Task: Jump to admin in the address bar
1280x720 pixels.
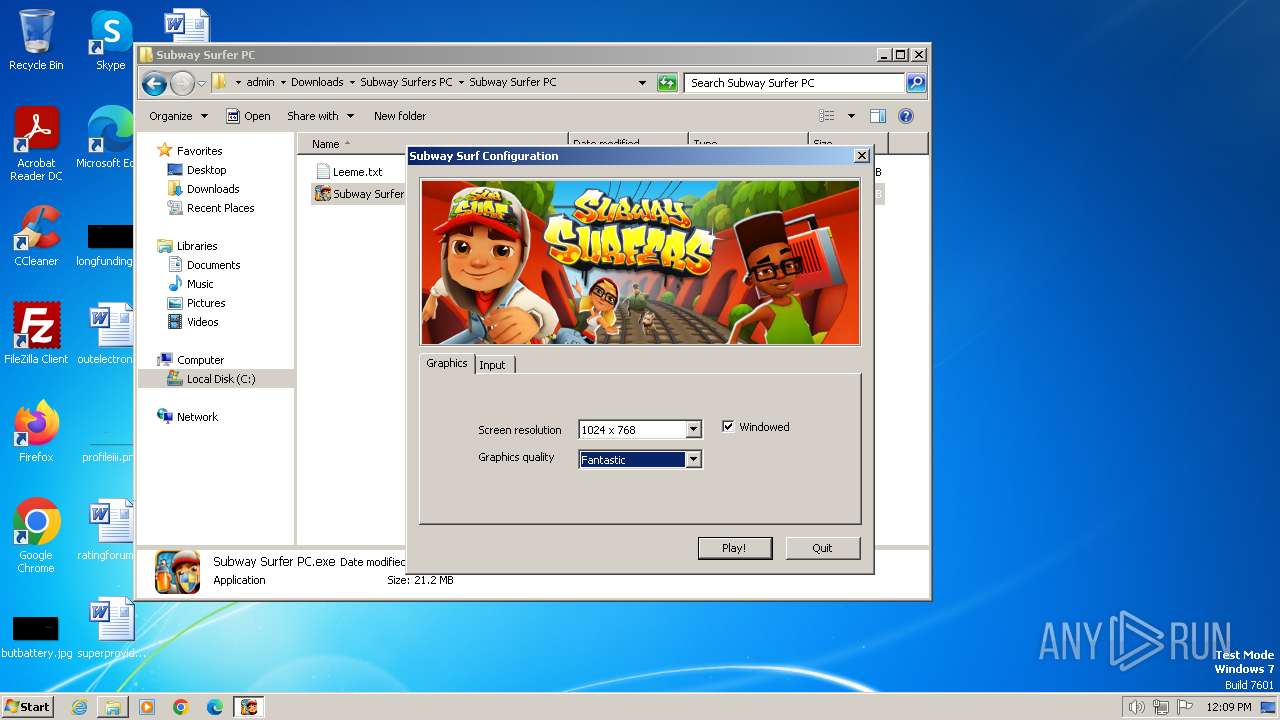Action: click(x=260, y=83)
